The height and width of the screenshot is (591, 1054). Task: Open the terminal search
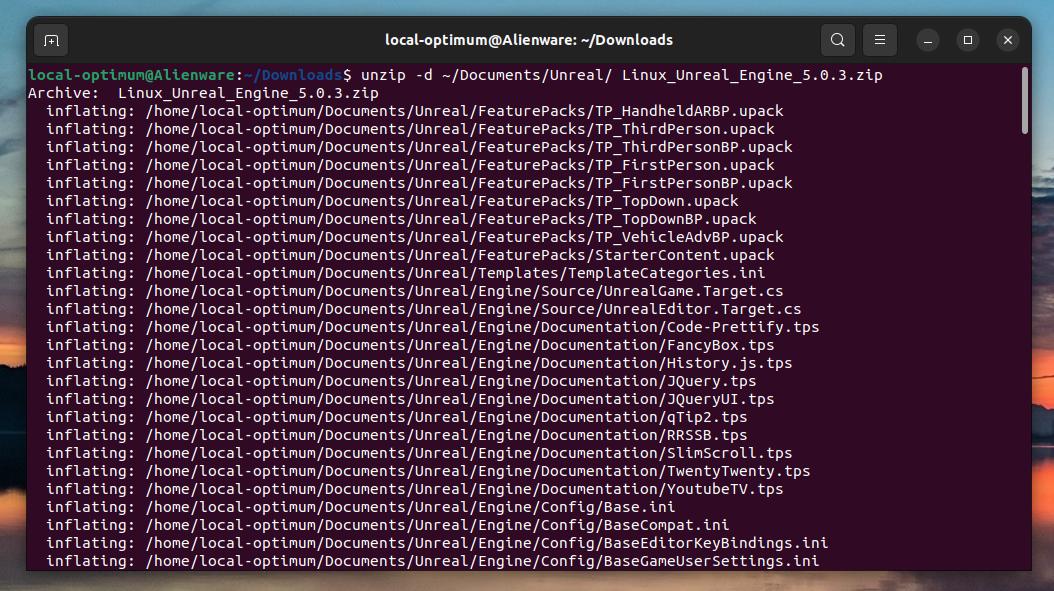837,40
